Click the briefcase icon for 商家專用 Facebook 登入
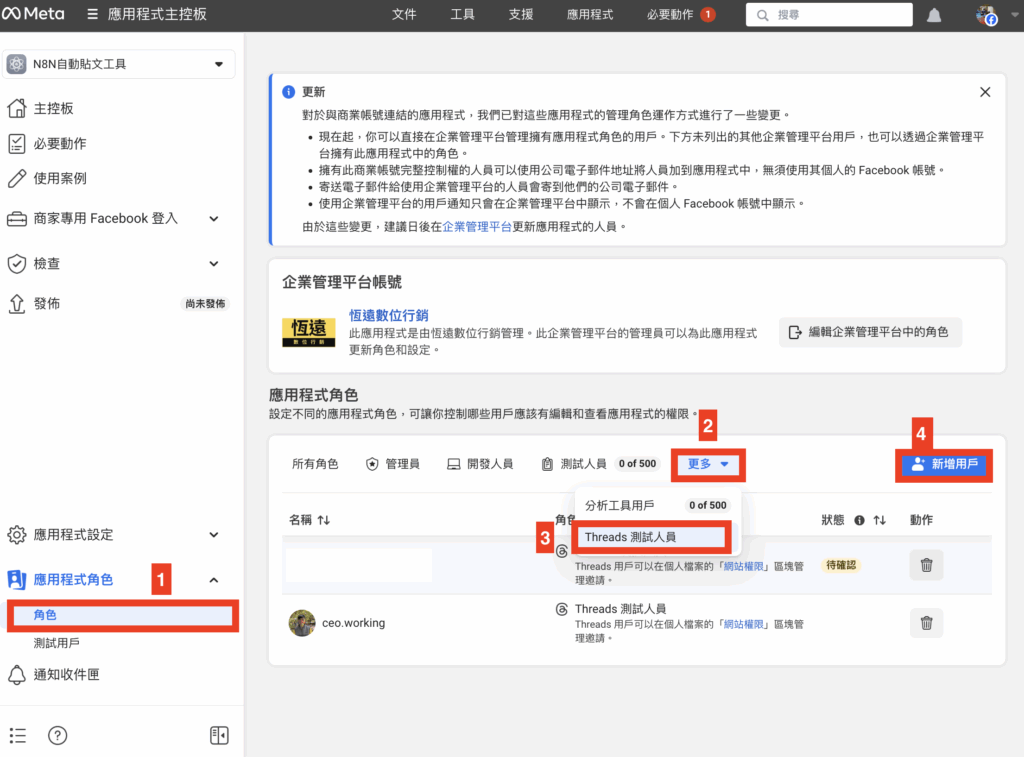The height and width of the screenshot is (757, 1024). pyautogui.click(x=16, y=219)
